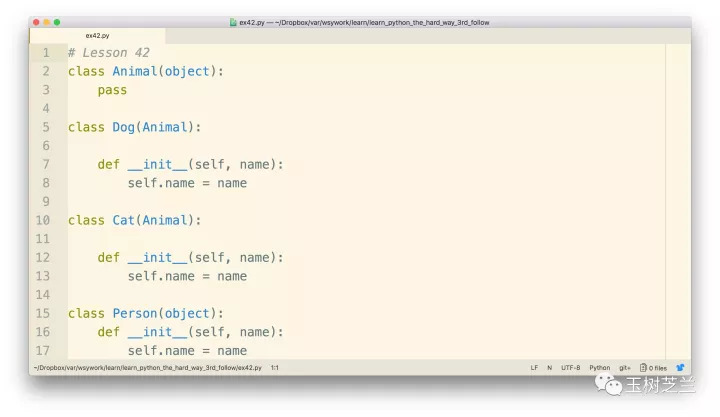Screen dimensions: 720x417
Task: Click 'def __init__(self, name):' on line 12
Action: click(x=191, y=258)
